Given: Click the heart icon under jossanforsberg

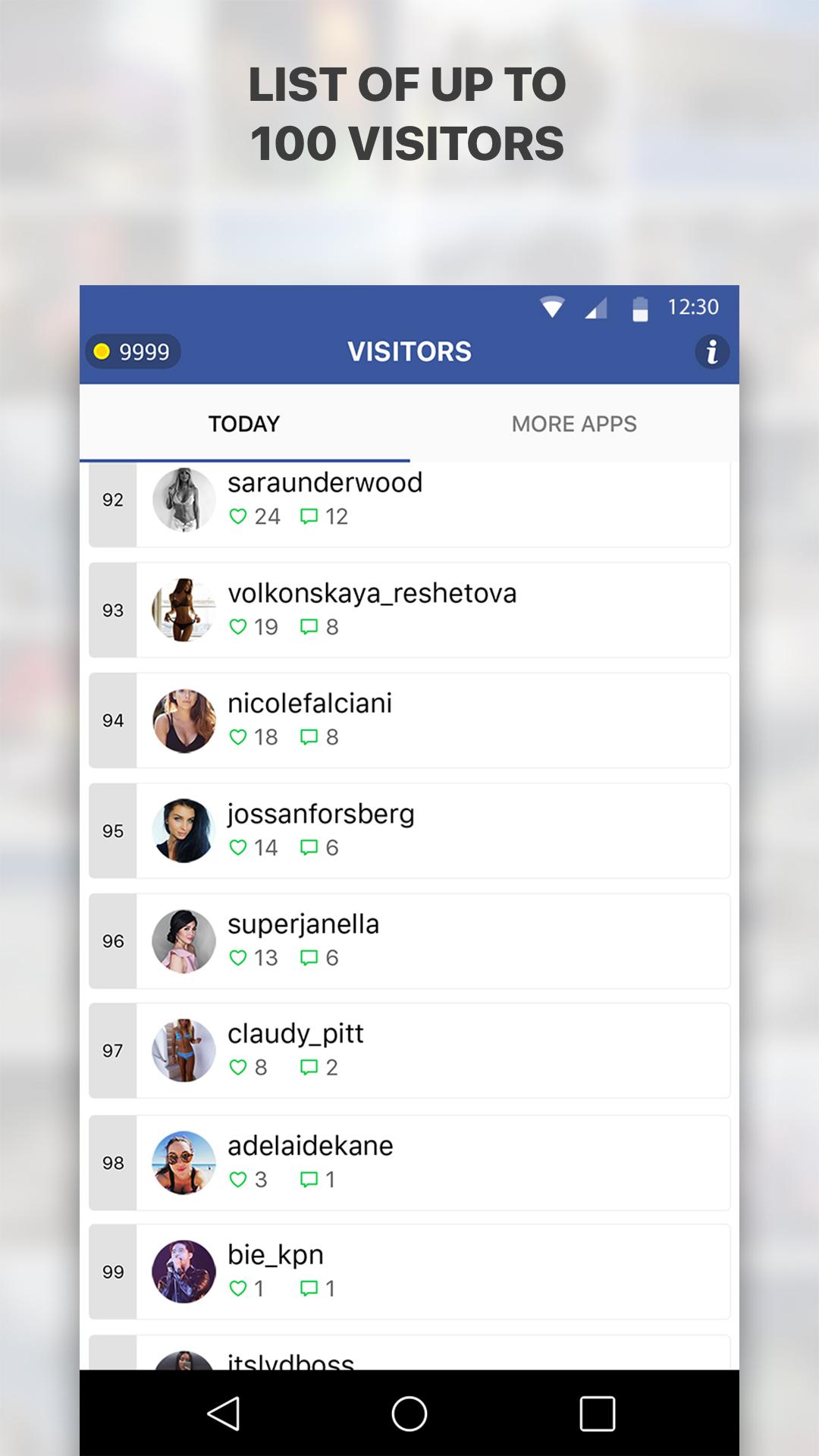Looking at the screenshot, I should pyautogui.click(x=238, y=848).
